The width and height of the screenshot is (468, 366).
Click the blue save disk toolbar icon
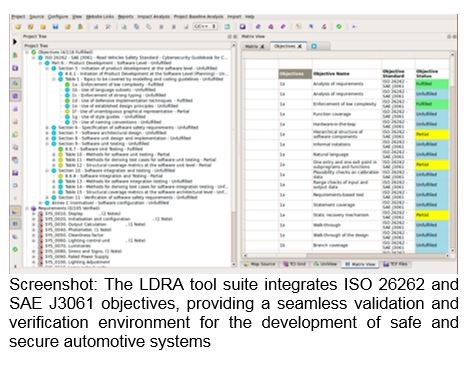click(x=55, y=27)
